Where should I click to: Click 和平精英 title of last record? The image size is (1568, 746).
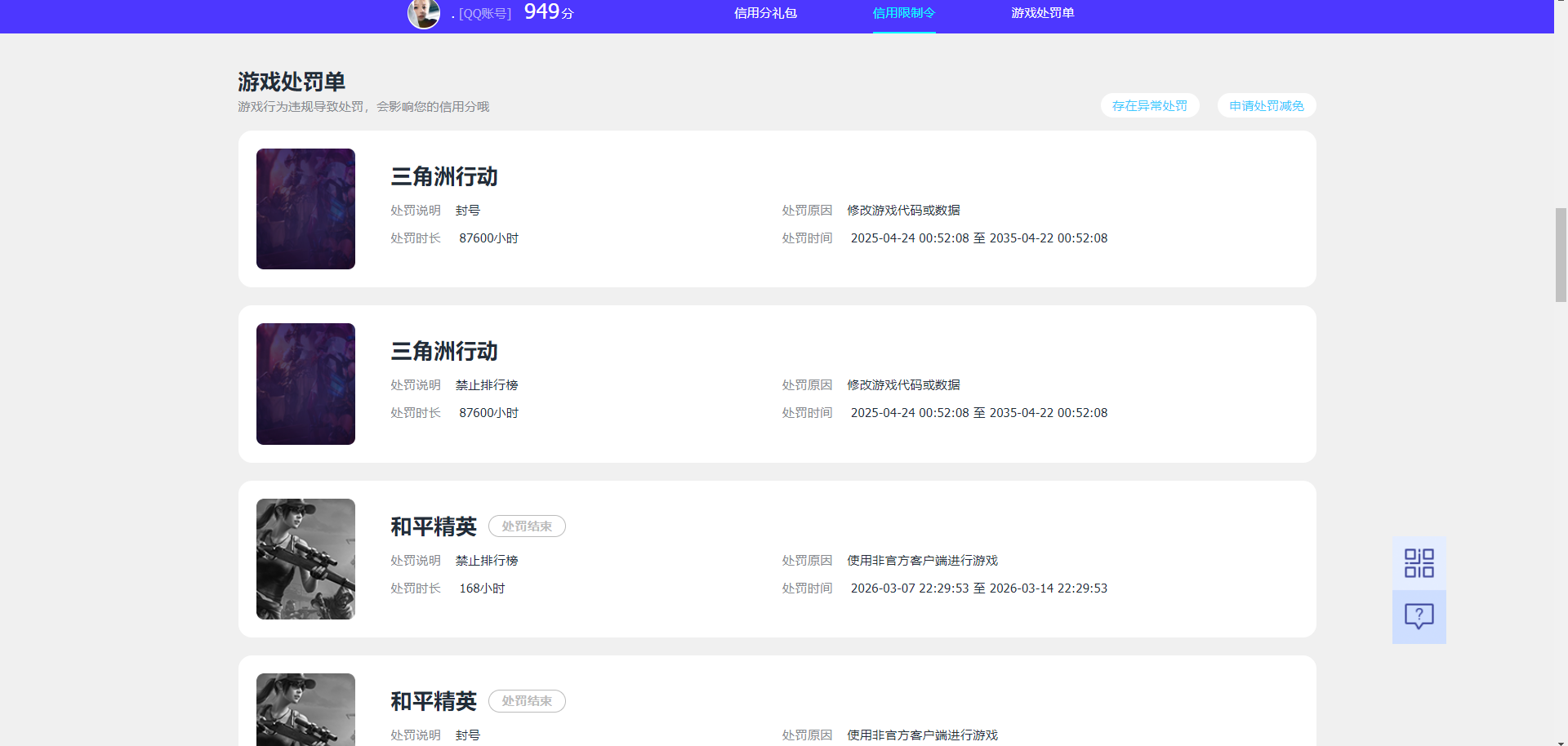click(434, 701)
